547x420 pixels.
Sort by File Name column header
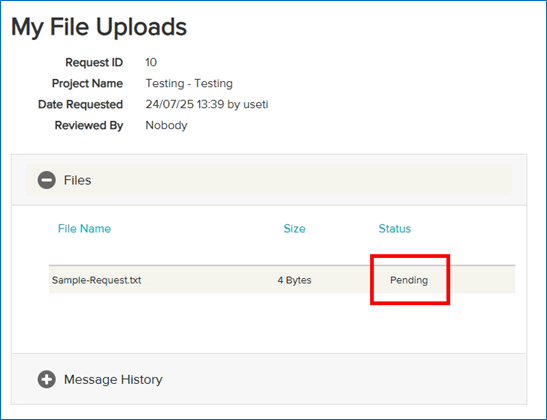click(x=84, y=228)
